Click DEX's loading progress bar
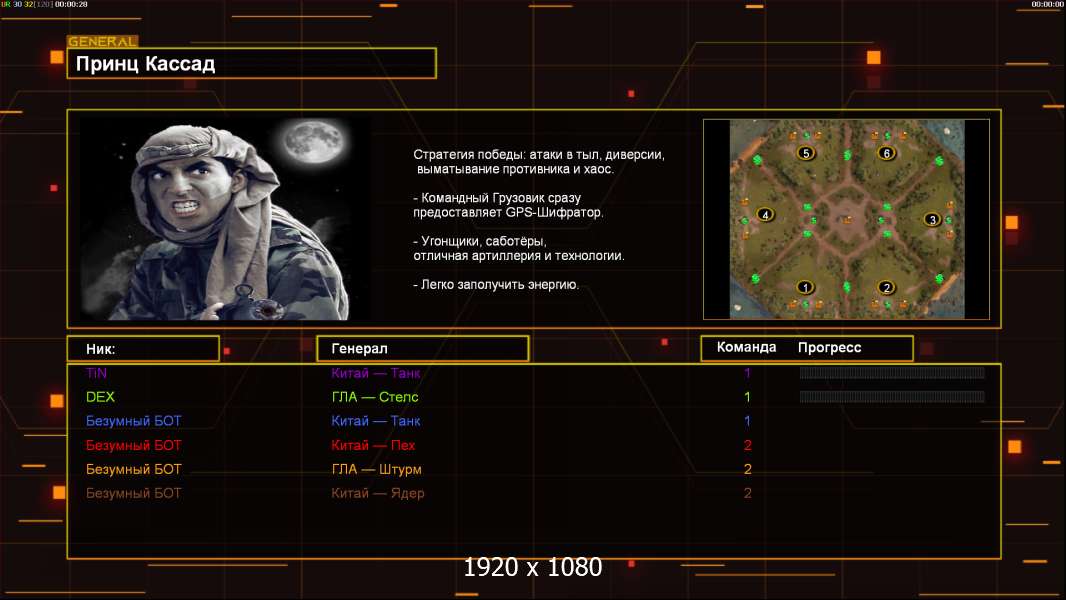 [x=892, y=396]
